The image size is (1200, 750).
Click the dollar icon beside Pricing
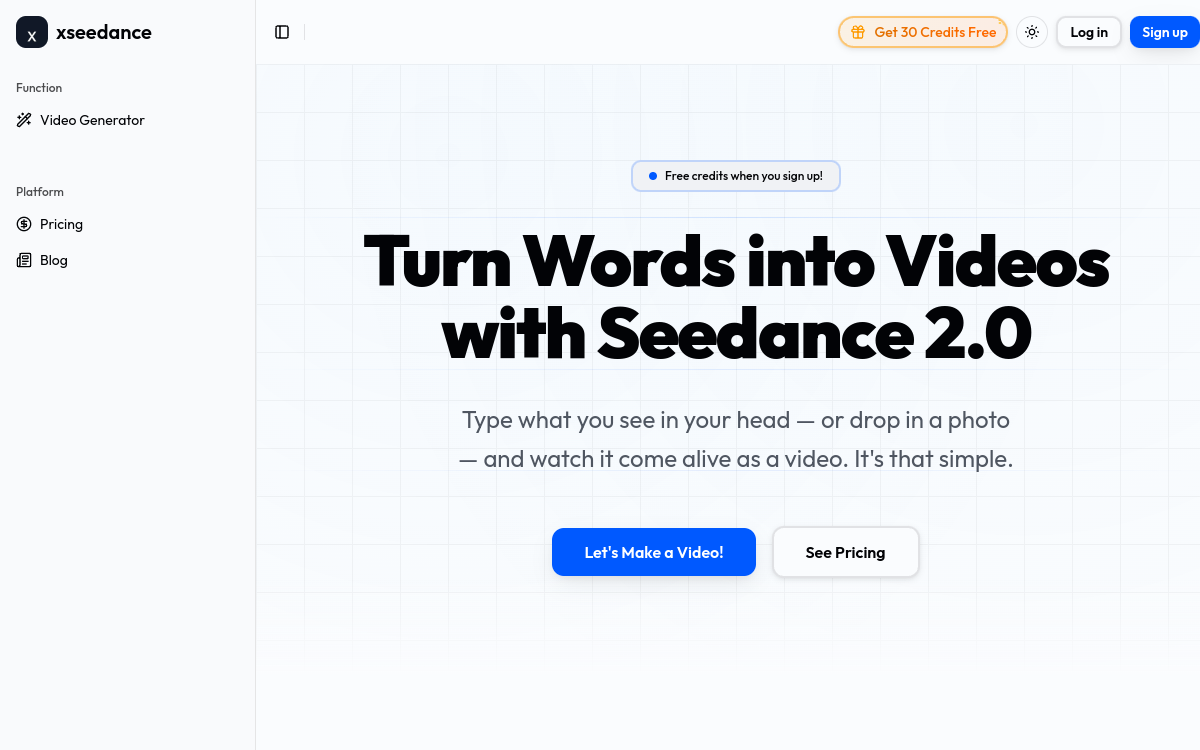[24, 224]
